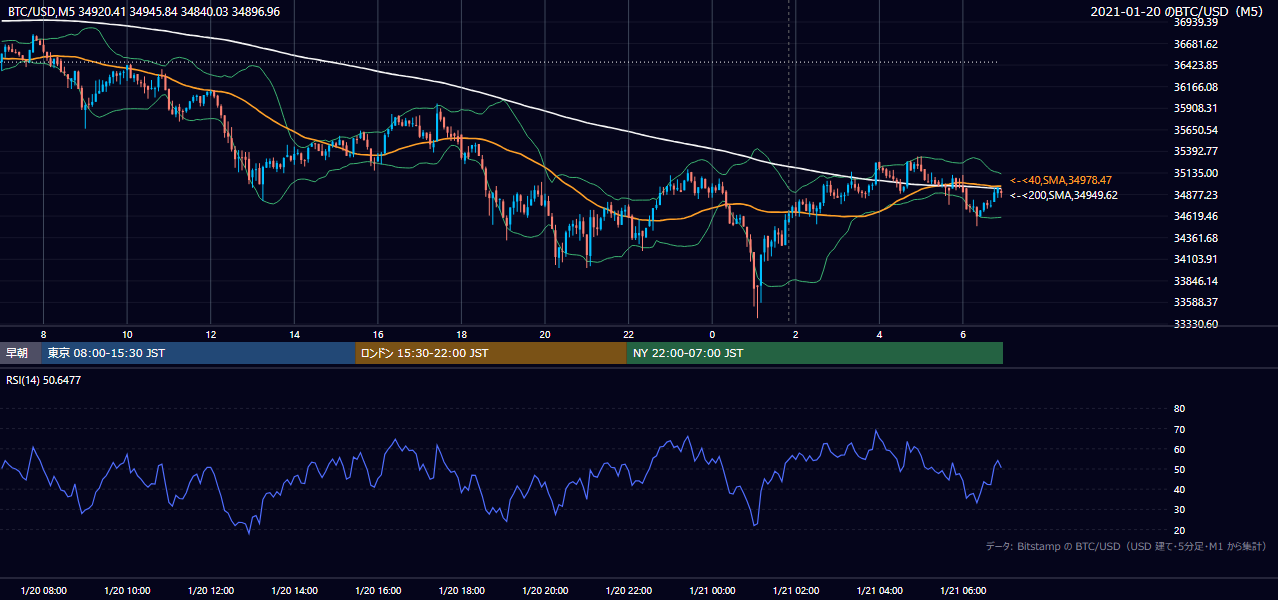
Task: Click hour label 6 under price chart
Action: tap(963, 333)
